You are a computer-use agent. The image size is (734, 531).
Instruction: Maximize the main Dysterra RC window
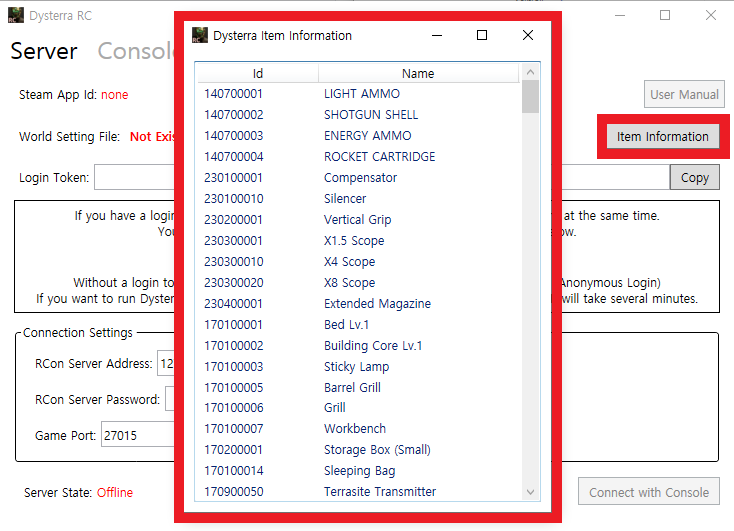665,15
